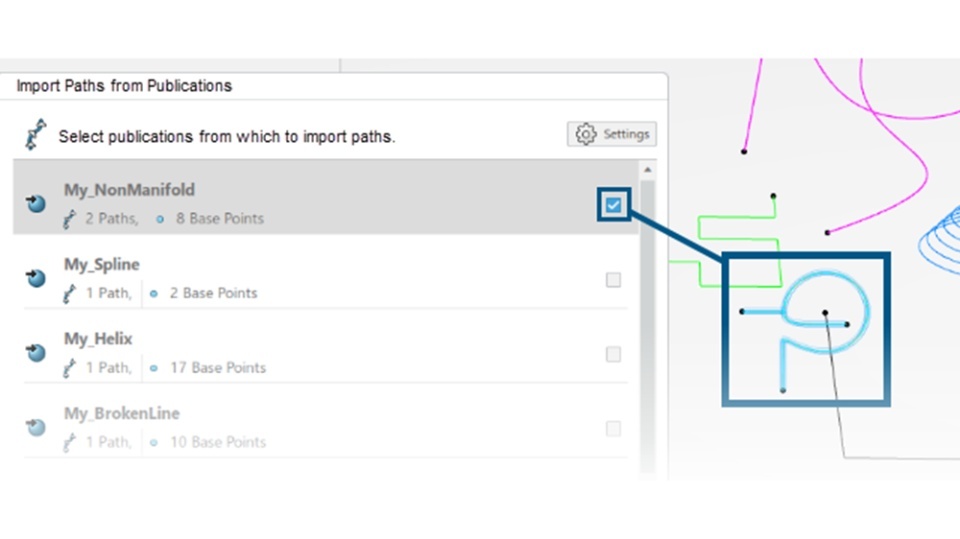Viewport: 960px width, 539px height.
Task: Check the My_BrokenLine checkbox
Action: tap(613, 428)
